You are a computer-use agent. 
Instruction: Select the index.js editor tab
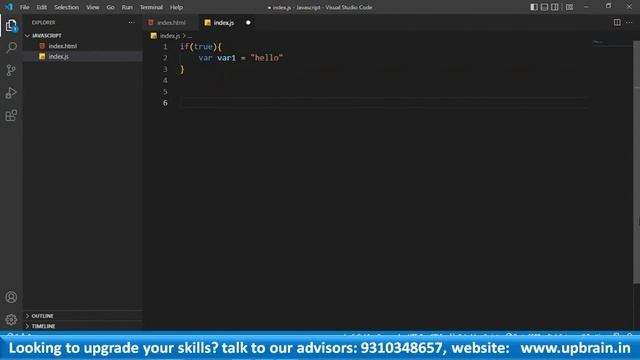coord(227,22)
